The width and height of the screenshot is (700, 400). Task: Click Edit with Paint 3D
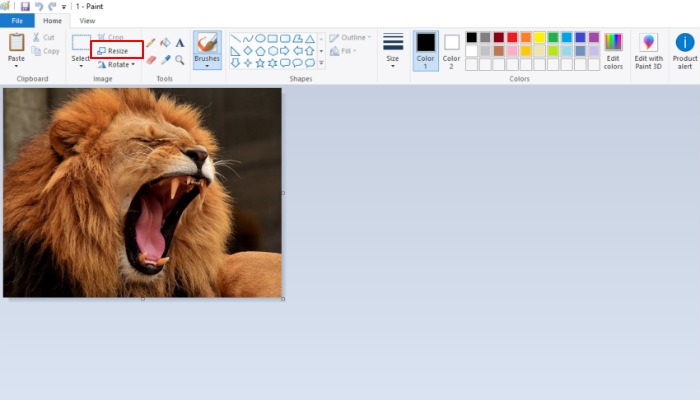coord(649,50)
